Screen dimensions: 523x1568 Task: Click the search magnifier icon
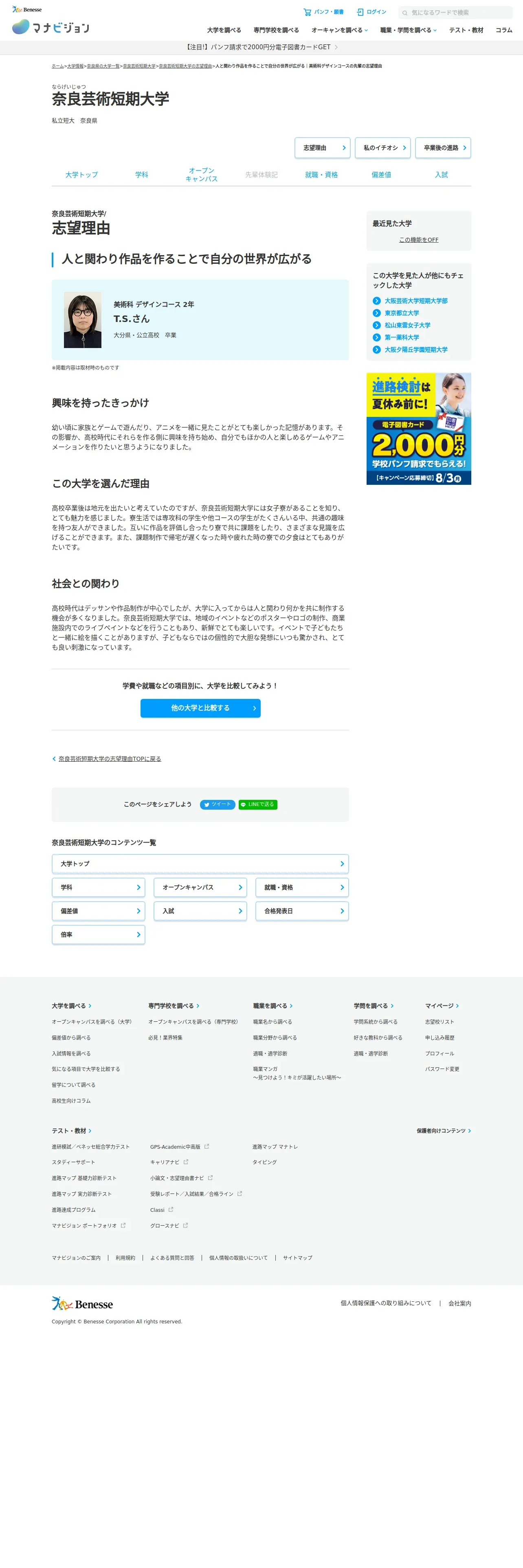pyautogui.click(x=405, y=13)
